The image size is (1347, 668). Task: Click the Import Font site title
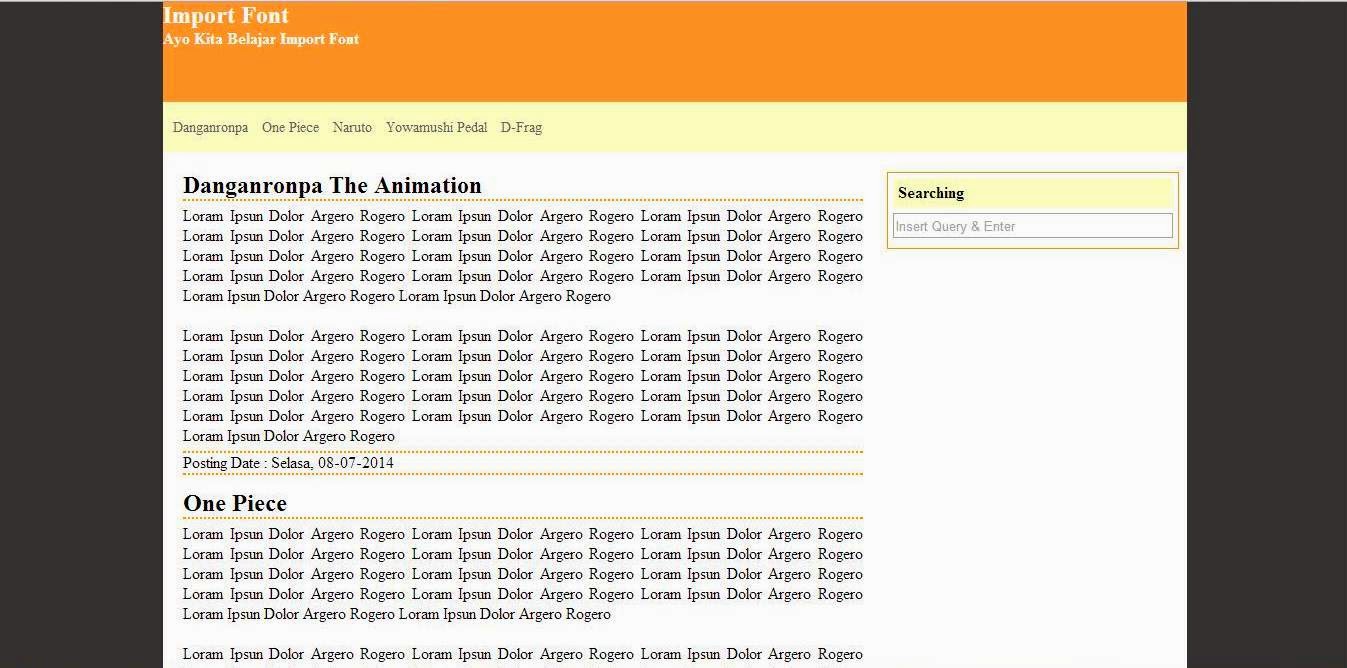tap(226, 15)
